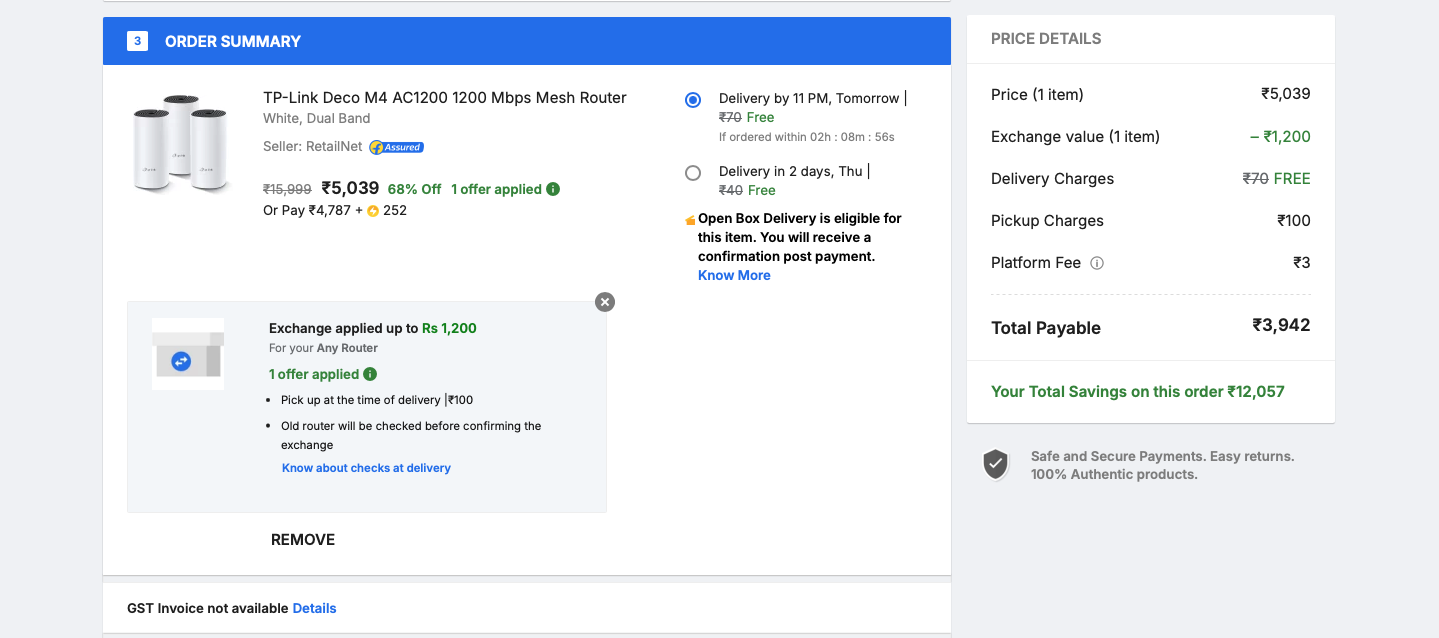Click the struck-through ₹15,999 original price
The image size is (1439, 638).
tap(287, 189)
